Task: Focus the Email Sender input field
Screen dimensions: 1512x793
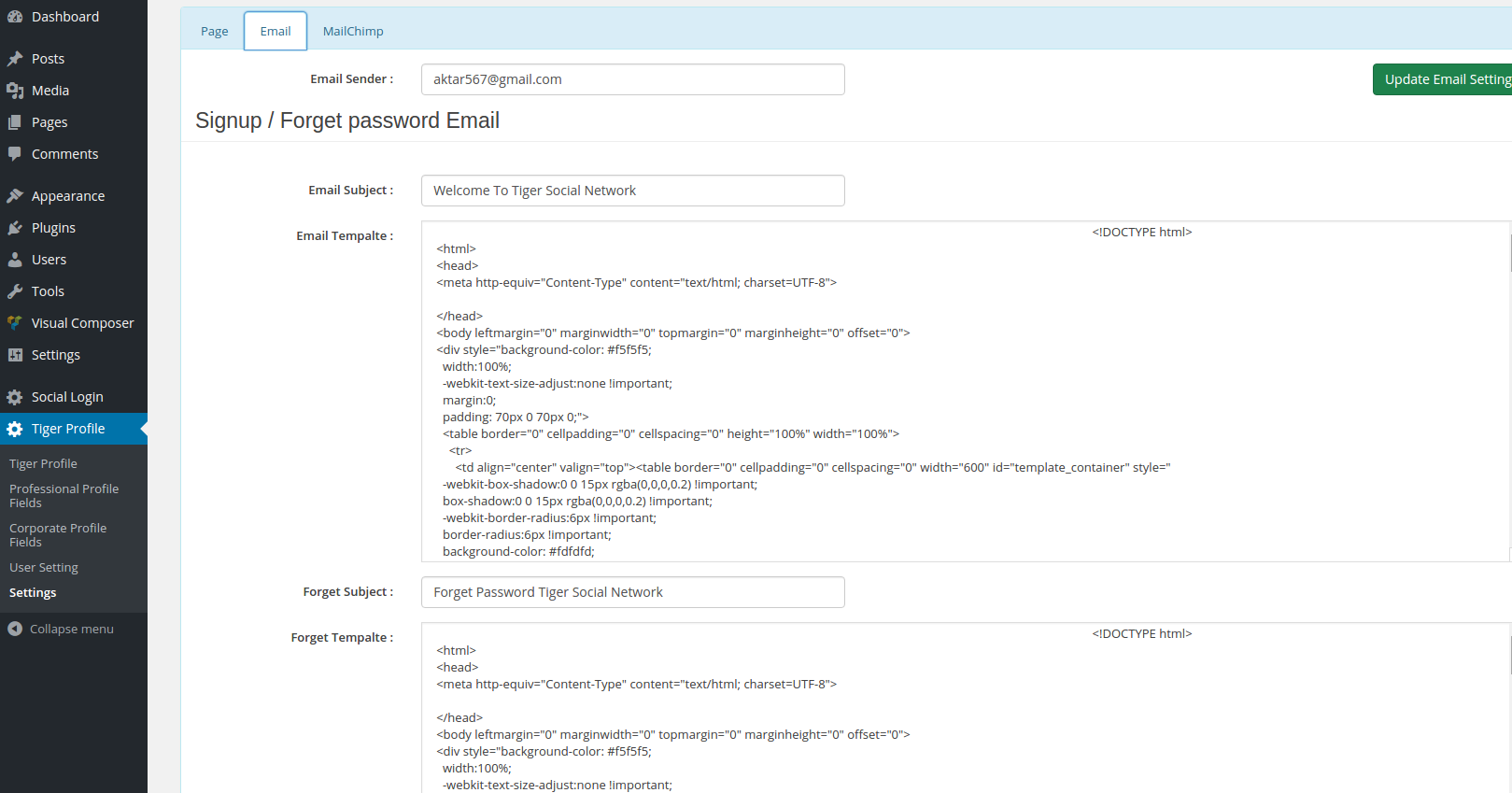Action: point(633,79)
